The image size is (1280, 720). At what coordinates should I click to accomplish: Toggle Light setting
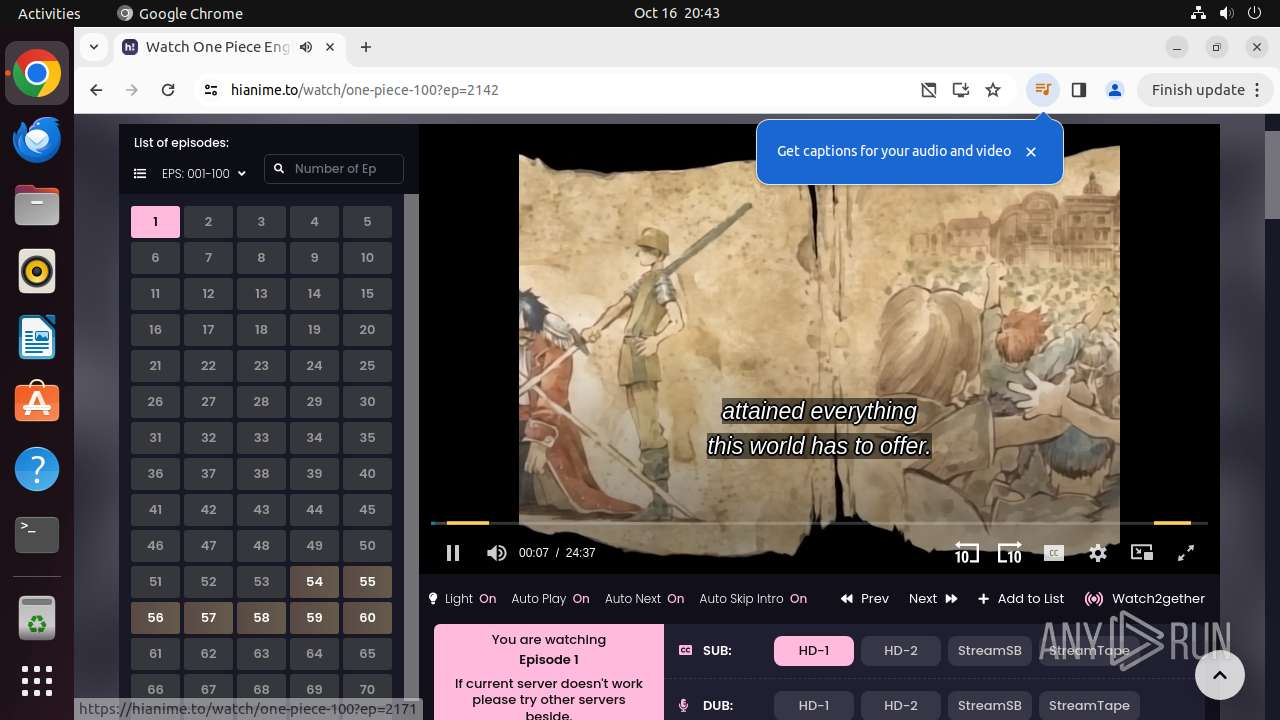pos(462,599)
